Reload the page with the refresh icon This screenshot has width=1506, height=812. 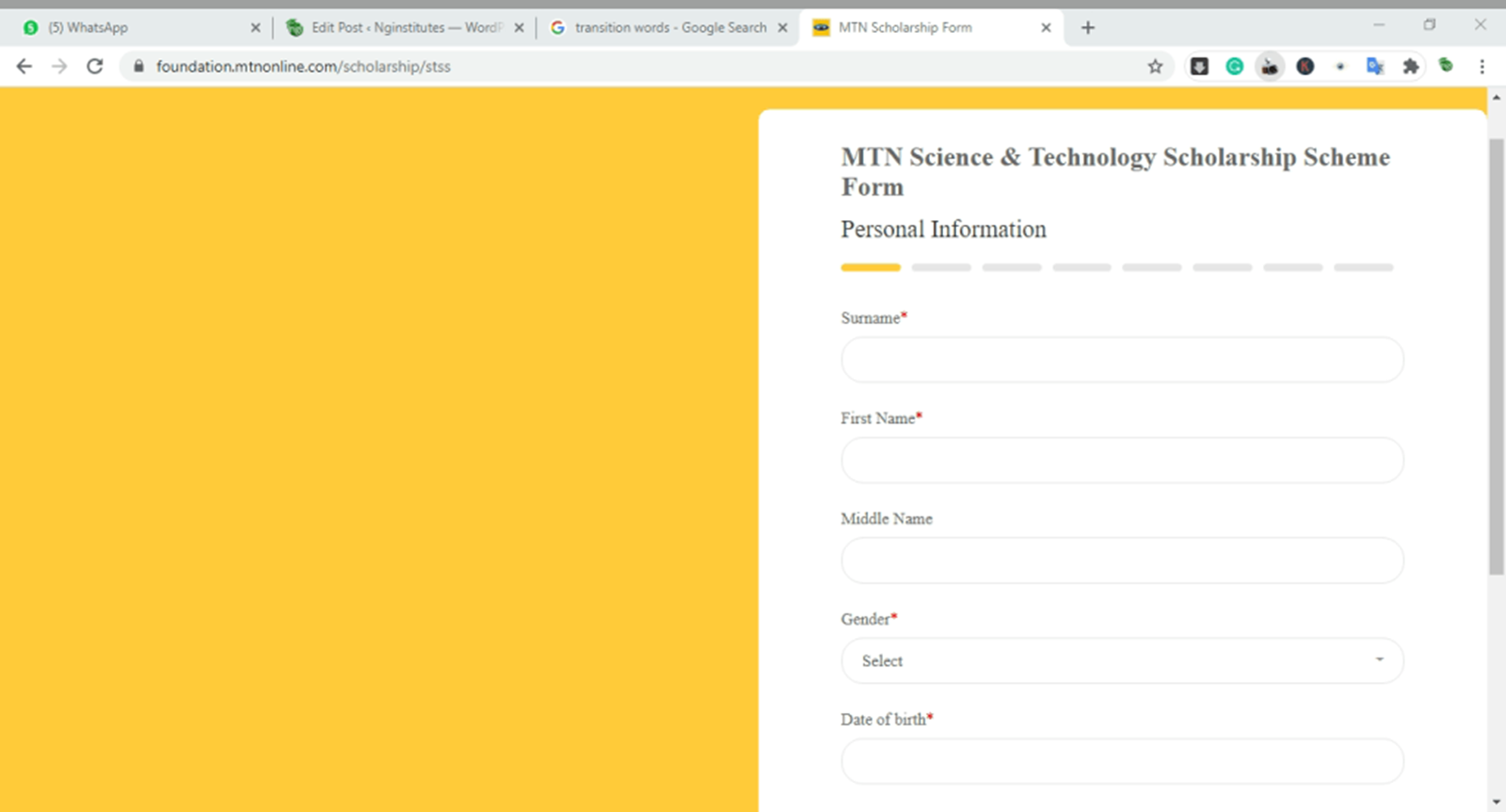click(95, 66)
